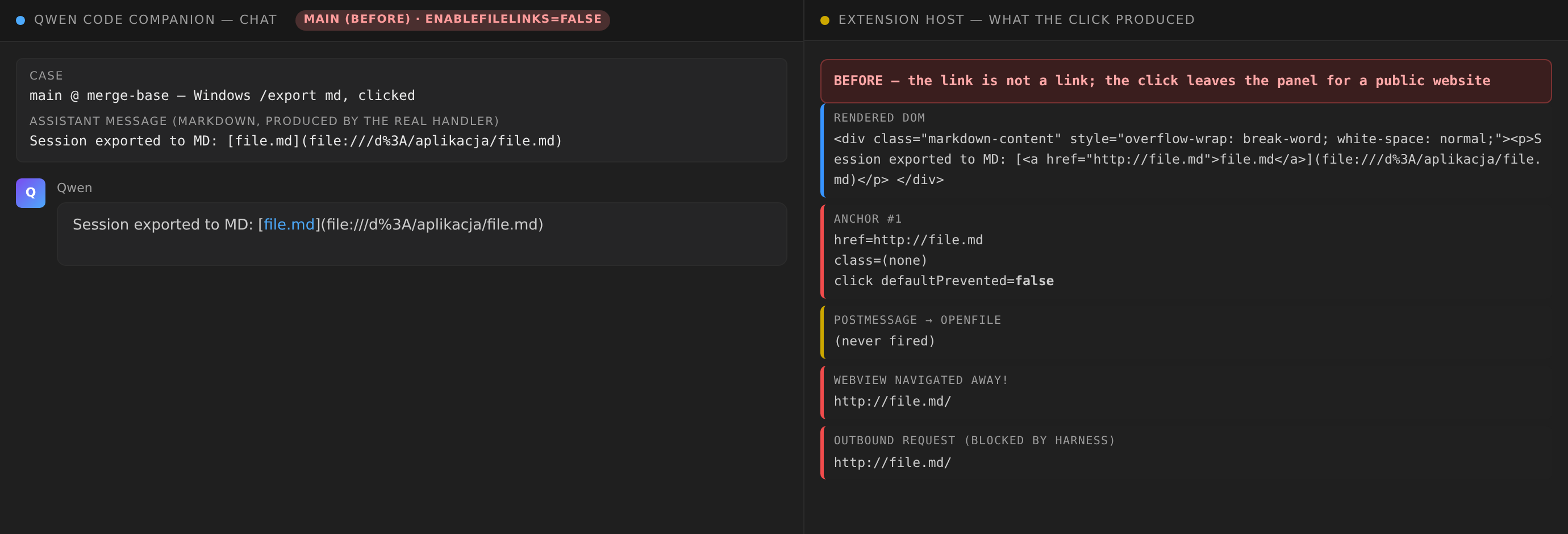The height and width of the screenshot is (534, 1568).
Task: Select the 'EXTENSION HOST — WHAT THE CLICK PRODUCED' title
Action: click(1016, 19)
